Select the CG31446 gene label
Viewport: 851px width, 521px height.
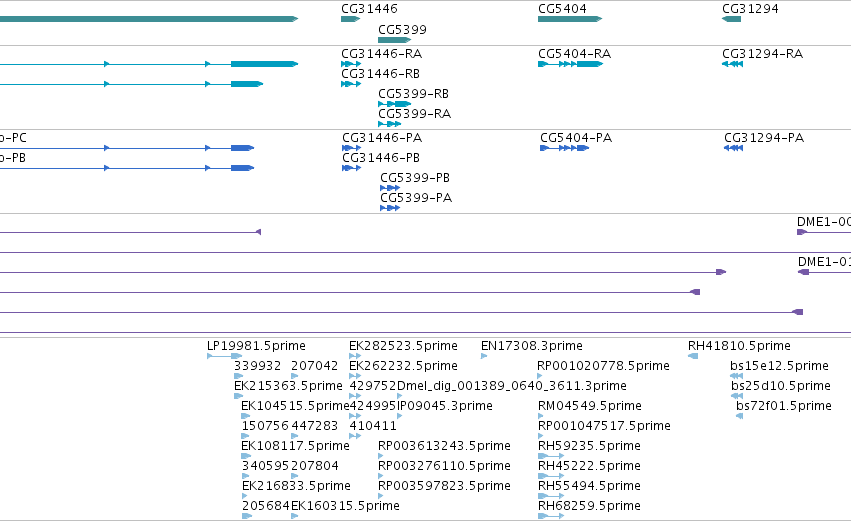369,9
